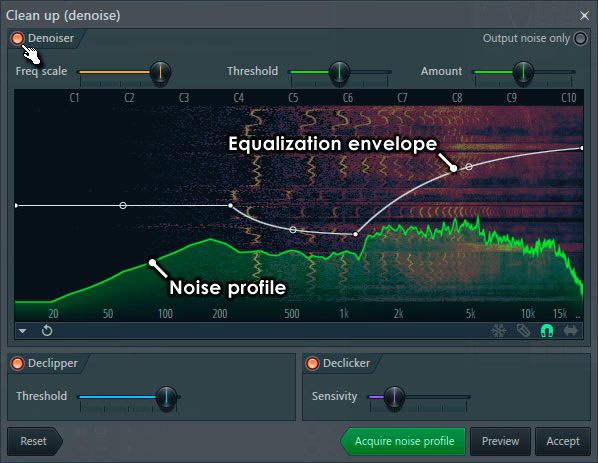Open the envelope options dropdown arrow
The image size is (598, 463).
click(23, 331)
